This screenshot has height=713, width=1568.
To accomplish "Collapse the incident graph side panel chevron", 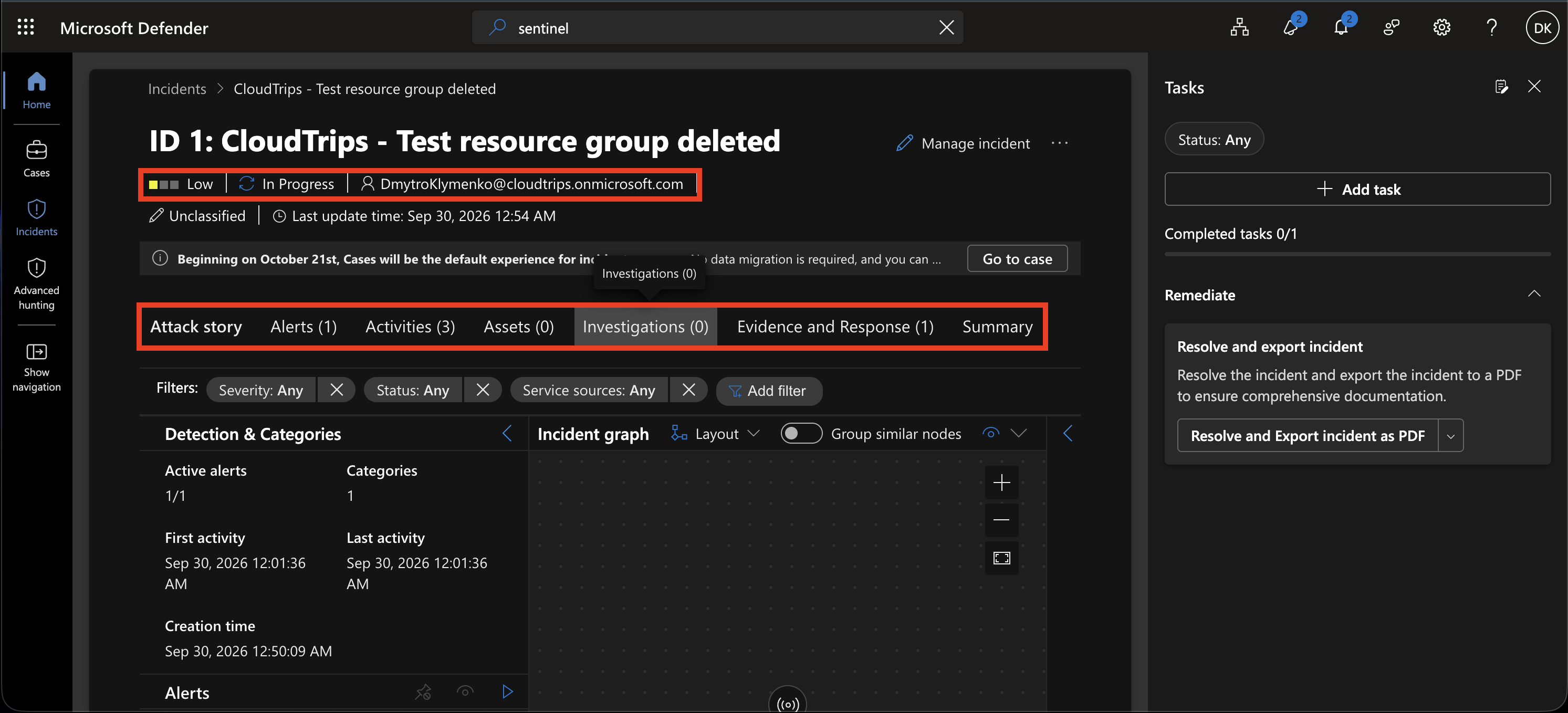I will pyautogui.click(x=1068, y=434).
